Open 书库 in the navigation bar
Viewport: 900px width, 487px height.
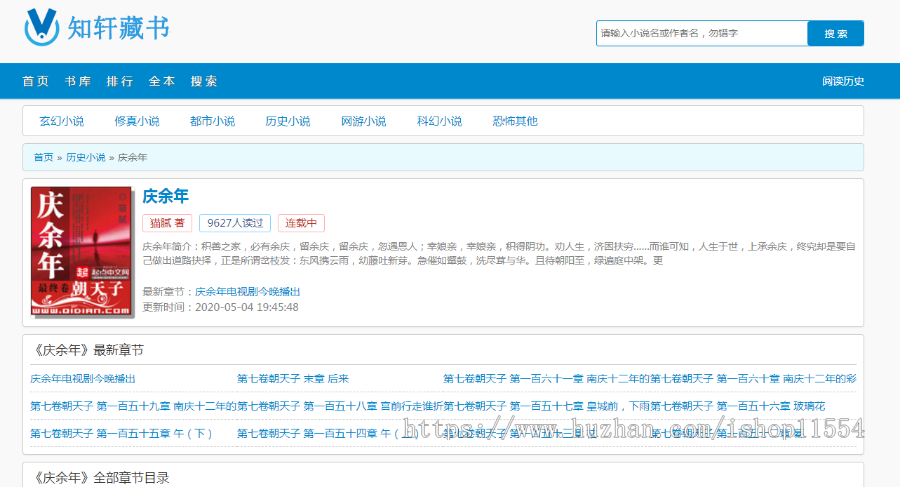(77, 82)
